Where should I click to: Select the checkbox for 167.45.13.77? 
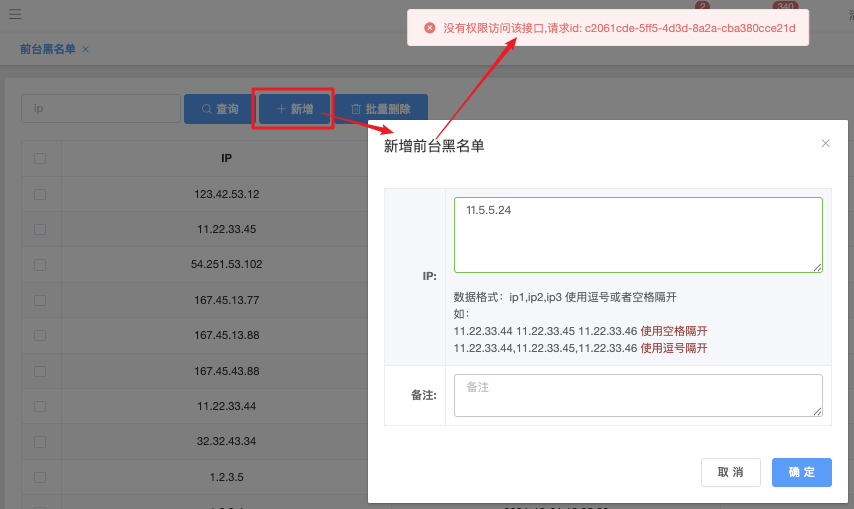[x=40, y=300]
